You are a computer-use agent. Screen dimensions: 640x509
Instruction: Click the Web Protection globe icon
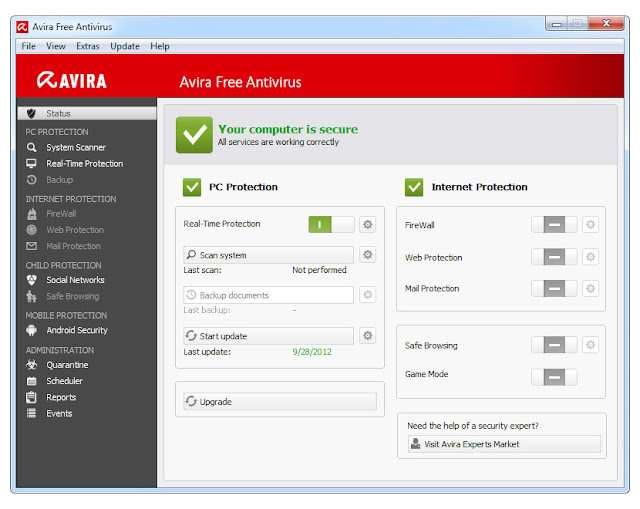pyautogui.click(x=31, y=230)
